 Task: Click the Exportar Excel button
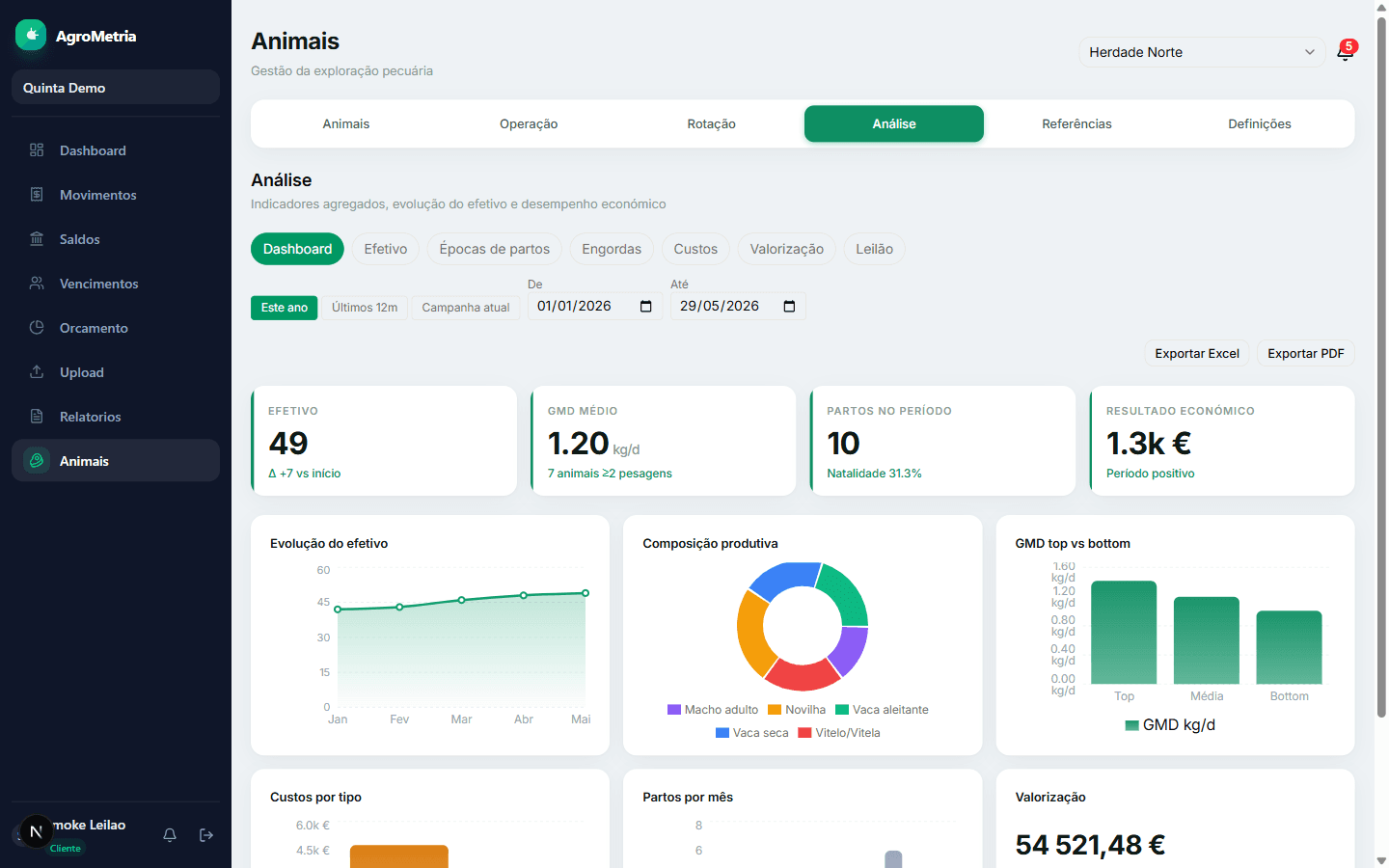1197,353
